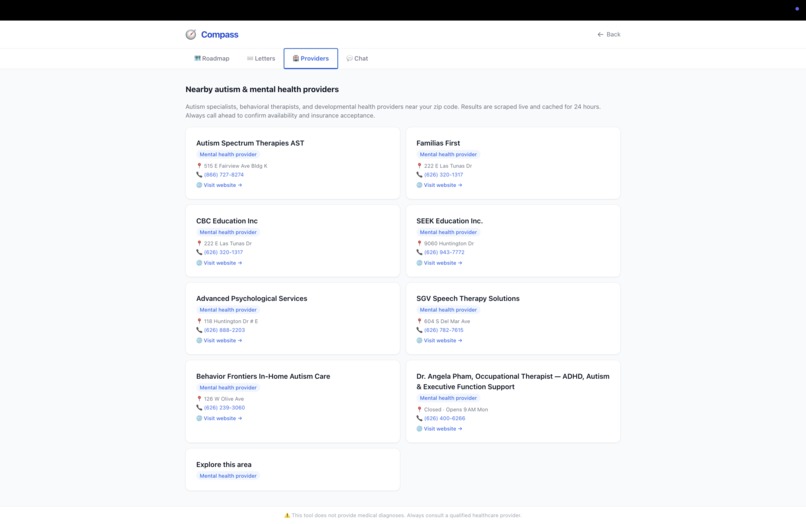Call Dr. Angela Pham at (626) 400-6266
Screen dimensions: 806x524
pyautogui.click(x=445, y=419)
